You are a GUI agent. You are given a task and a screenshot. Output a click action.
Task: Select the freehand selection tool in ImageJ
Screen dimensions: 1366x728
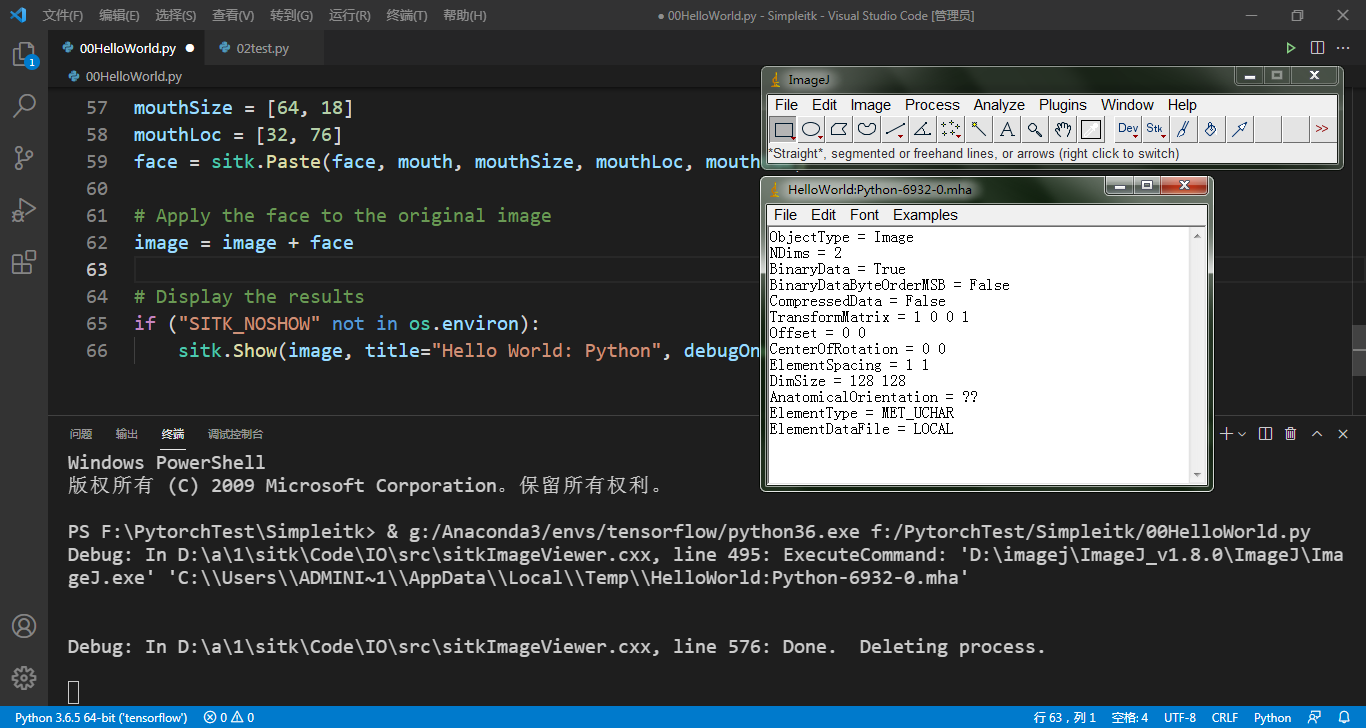pos(866,129)
